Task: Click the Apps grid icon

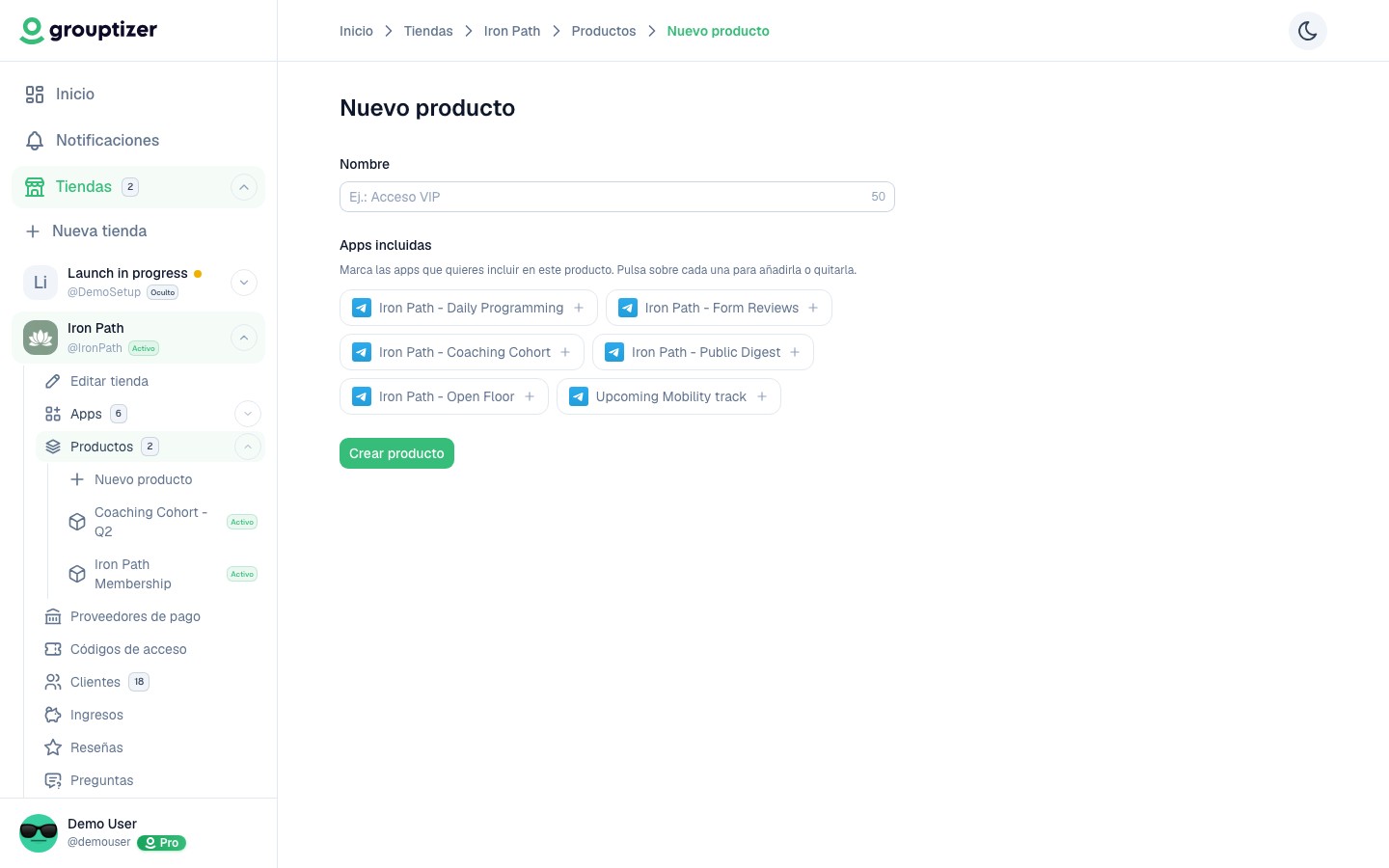Action: point(53,414)
